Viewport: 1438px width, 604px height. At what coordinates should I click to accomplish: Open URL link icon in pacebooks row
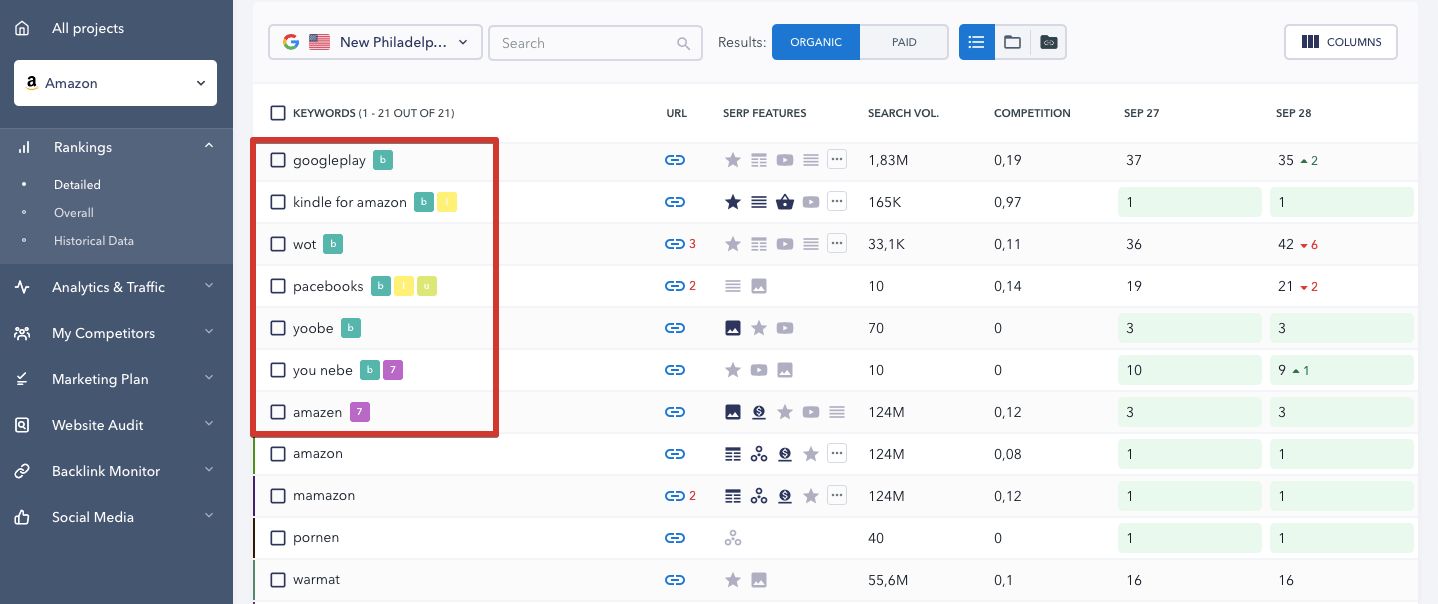click(675, 286)
